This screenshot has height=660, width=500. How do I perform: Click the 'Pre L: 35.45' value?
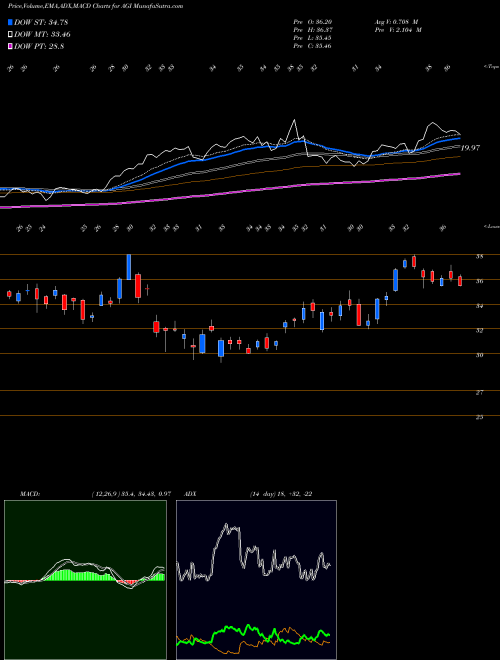313,38
